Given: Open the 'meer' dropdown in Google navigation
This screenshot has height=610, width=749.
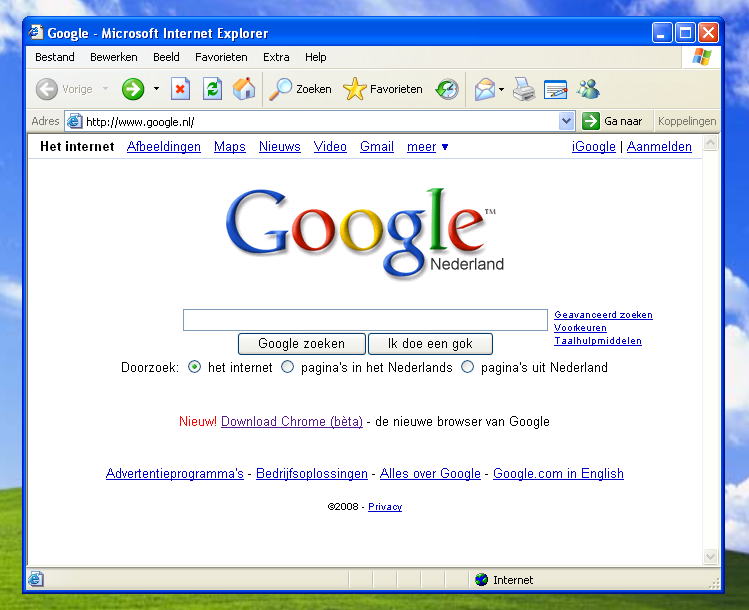Looking at the screenshot, I should tap(427, 147).
